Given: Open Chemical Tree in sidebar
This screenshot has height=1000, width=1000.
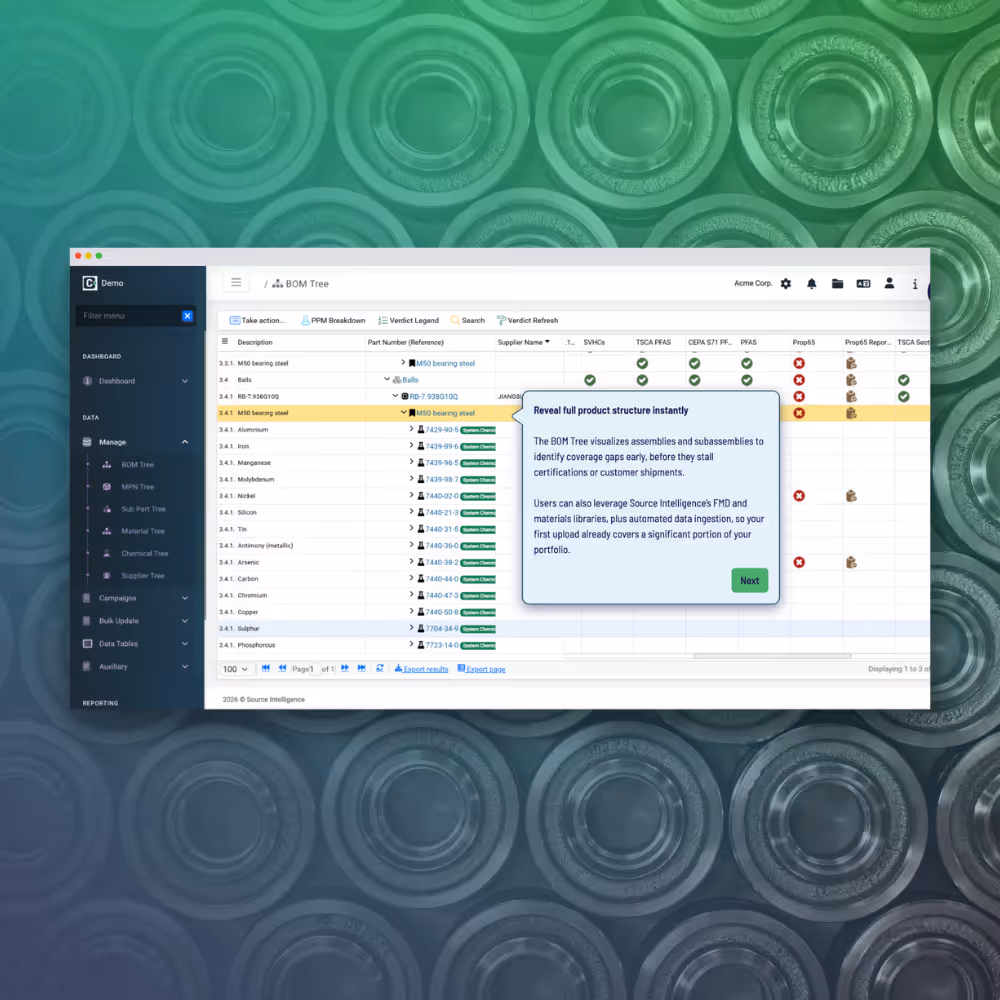Looking at the screenshot, I should 144,554.
